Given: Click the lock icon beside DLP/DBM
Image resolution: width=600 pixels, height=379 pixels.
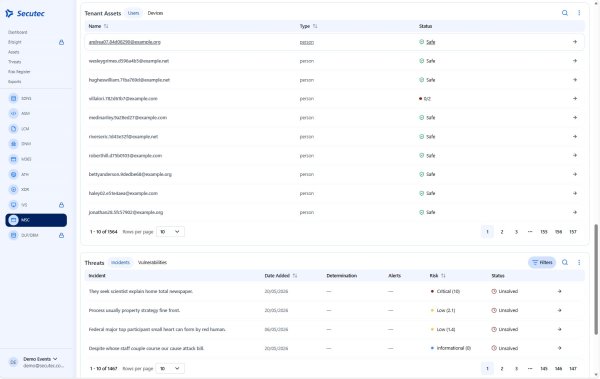Looking at the screenshot, I should pos(61,235).
